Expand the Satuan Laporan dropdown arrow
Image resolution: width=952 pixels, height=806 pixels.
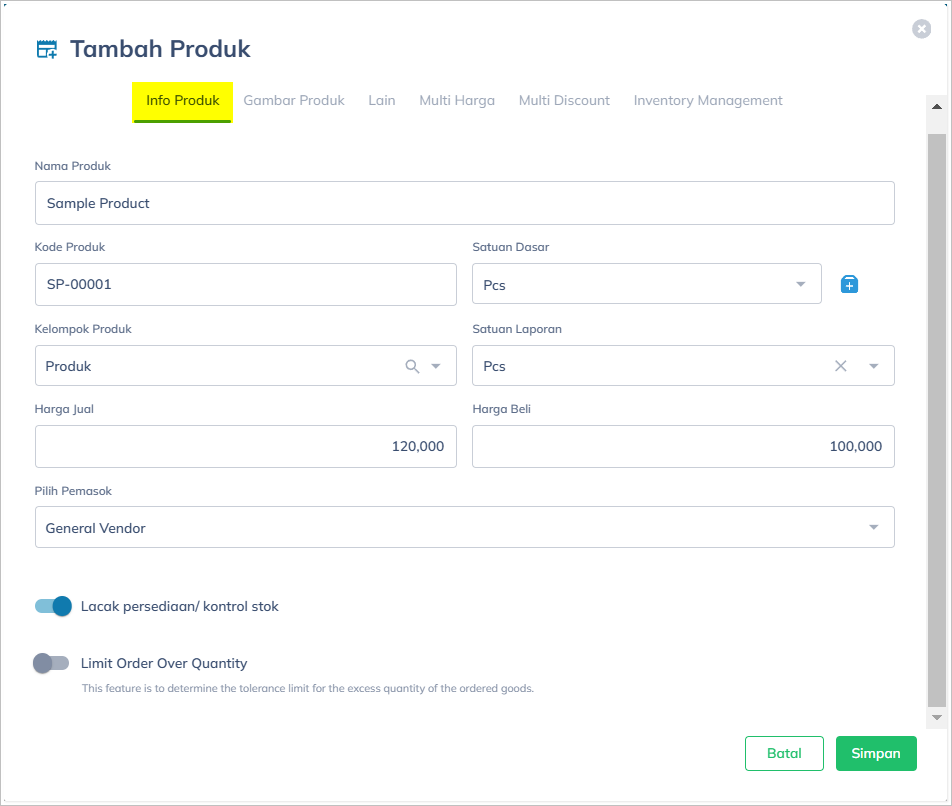874,366
